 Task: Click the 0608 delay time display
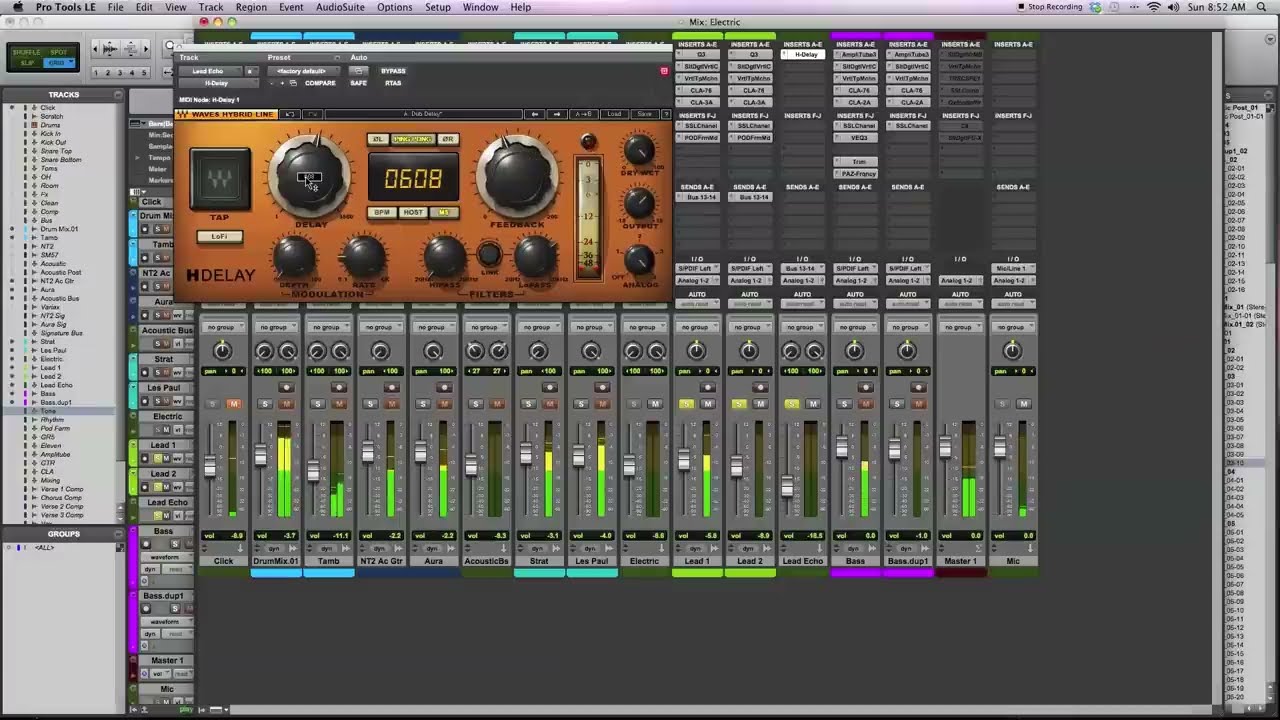point(414,176)
